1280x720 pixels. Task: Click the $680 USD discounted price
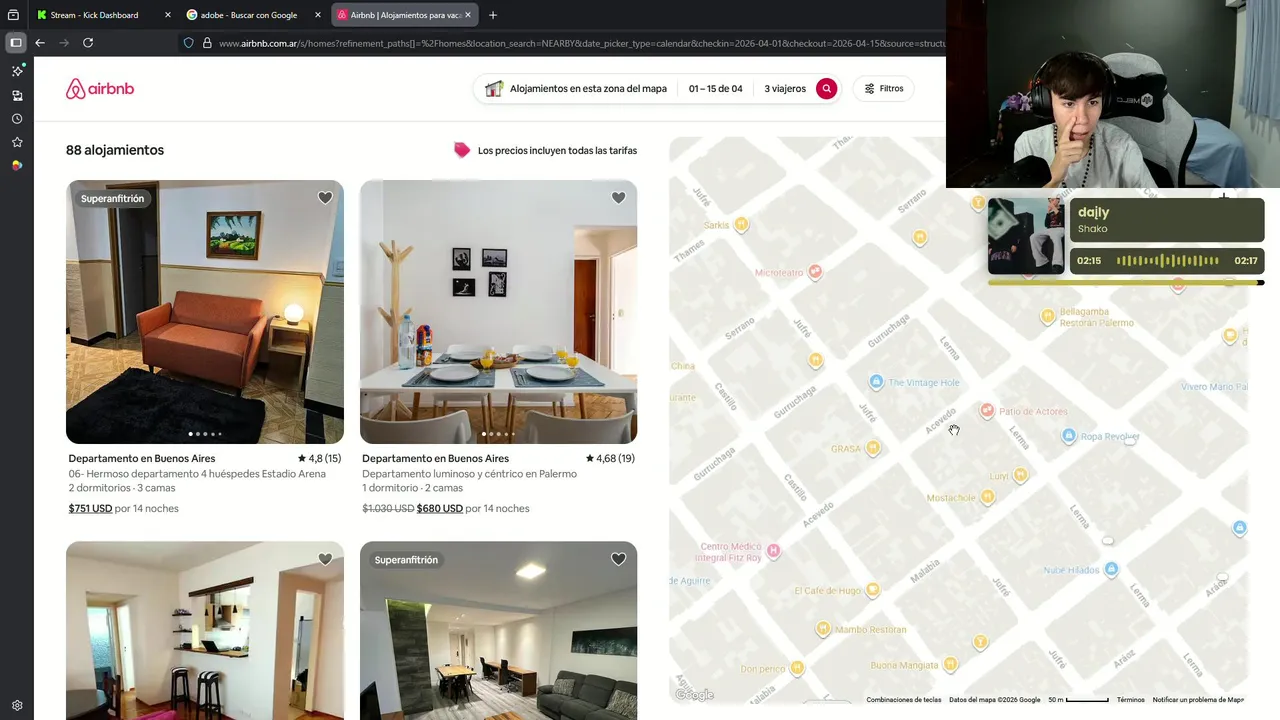[x=440, y=508]
